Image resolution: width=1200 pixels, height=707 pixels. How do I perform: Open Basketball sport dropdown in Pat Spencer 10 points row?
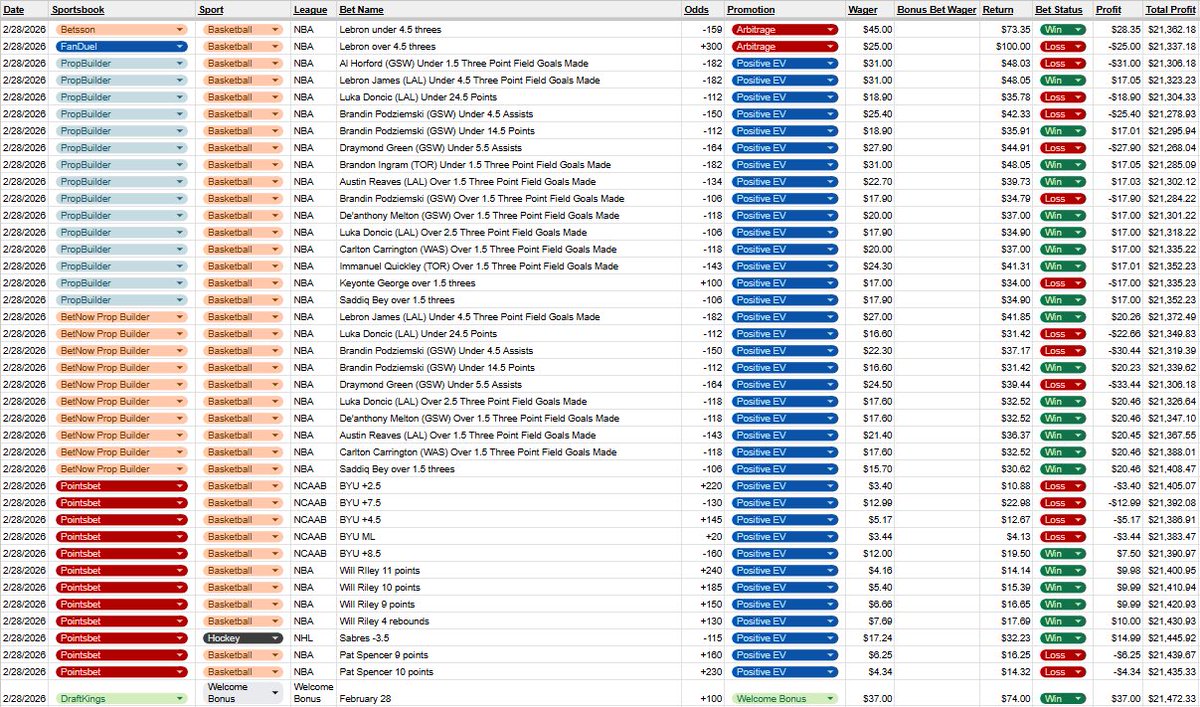244,671
